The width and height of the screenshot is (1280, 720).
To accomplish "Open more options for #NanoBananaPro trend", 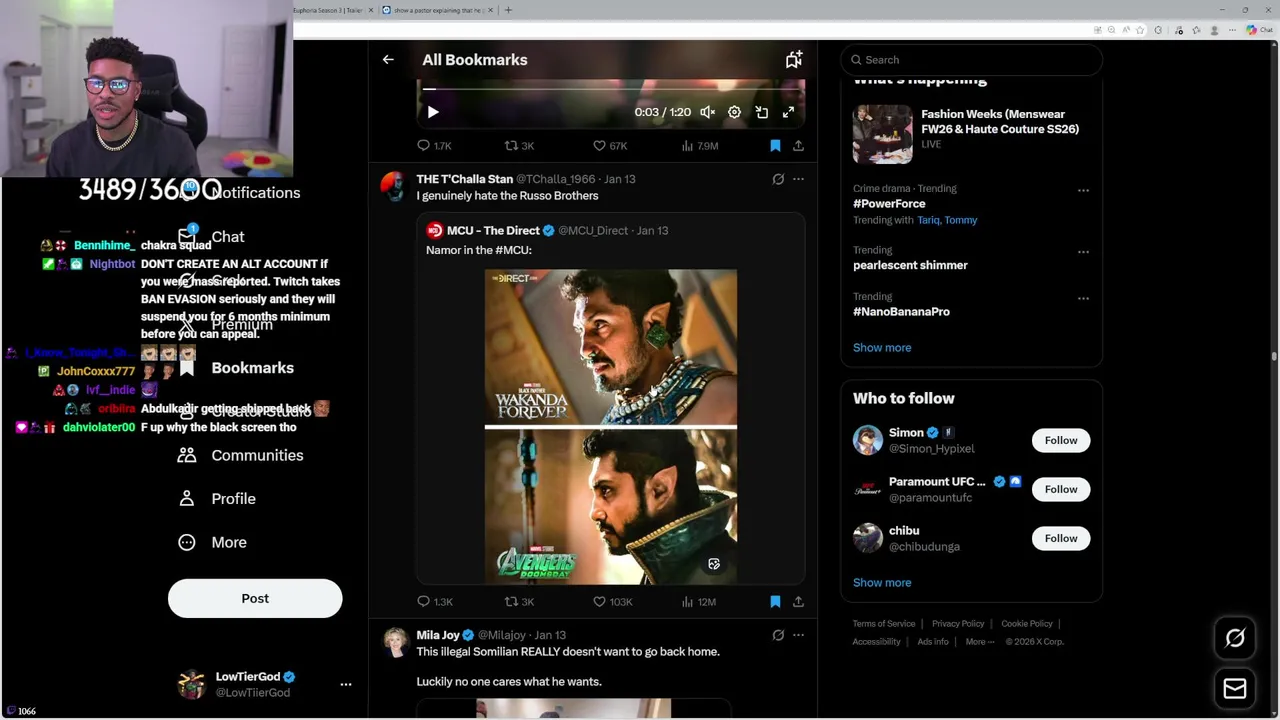I will tap(1083, 298).
